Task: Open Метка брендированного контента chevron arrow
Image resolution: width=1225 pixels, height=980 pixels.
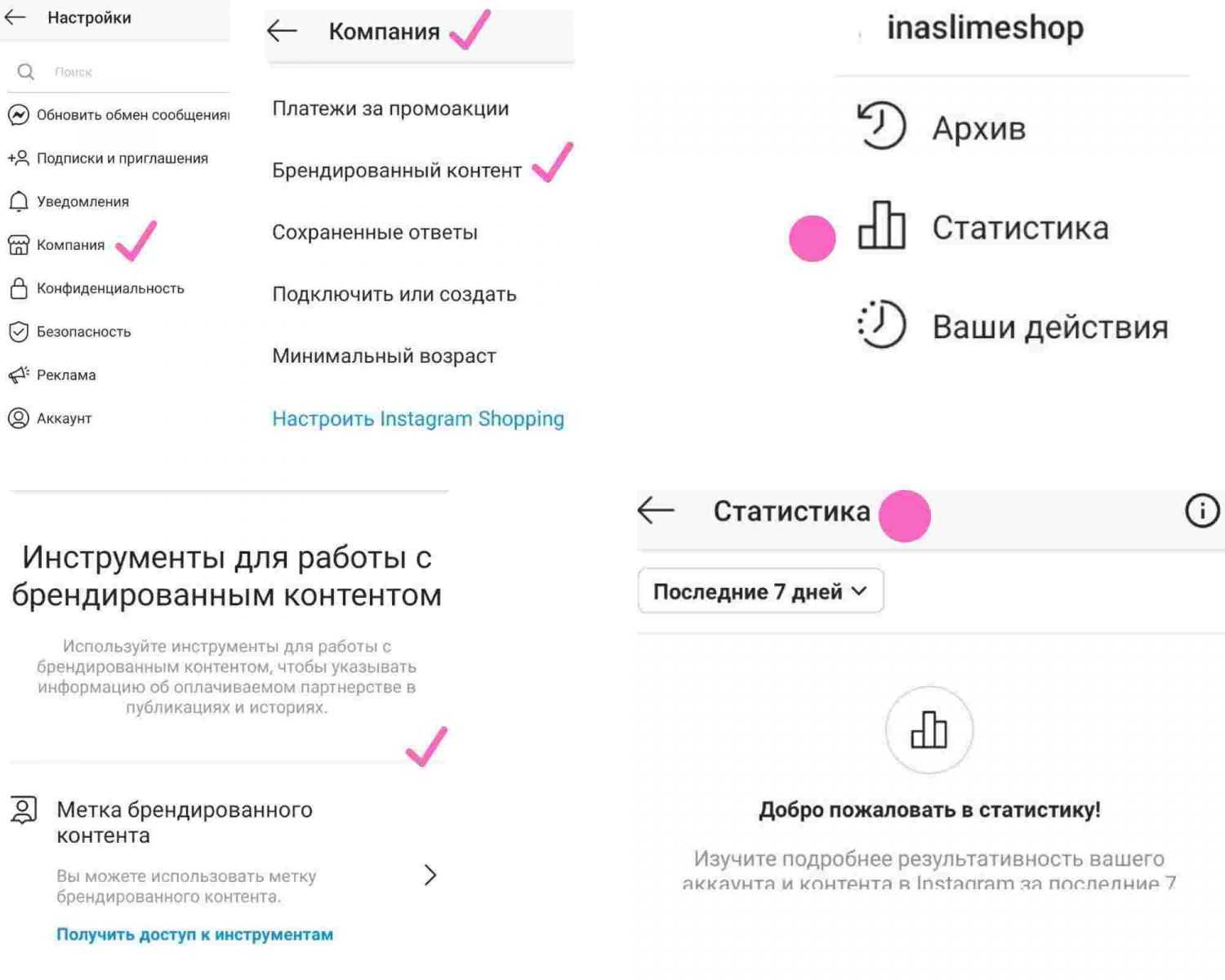Action: click(430, 875)
